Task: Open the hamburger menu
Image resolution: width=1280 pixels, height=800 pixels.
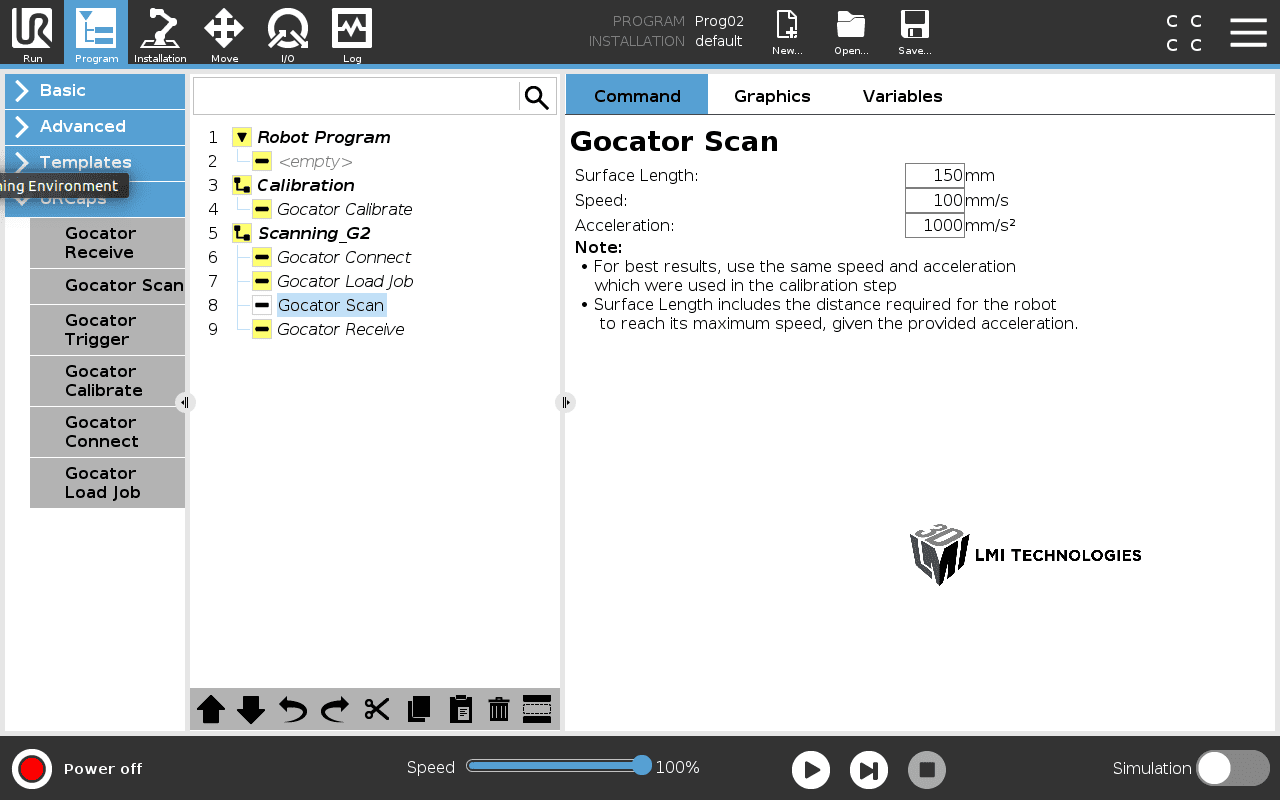Action: (x=1248, y=33)
